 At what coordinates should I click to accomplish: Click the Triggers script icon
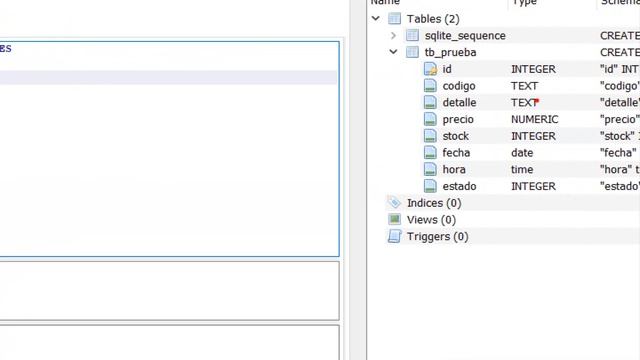pos(394,236)
